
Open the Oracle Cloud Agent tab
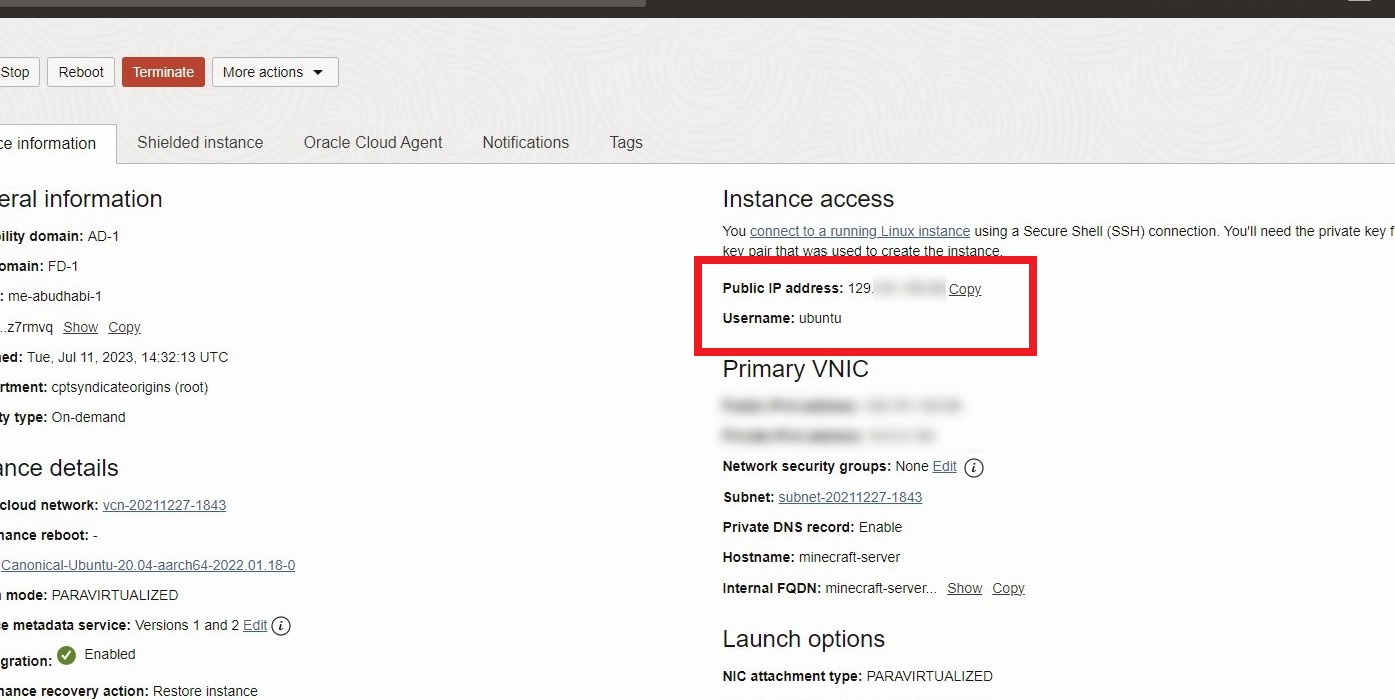(x=372, y=143)
